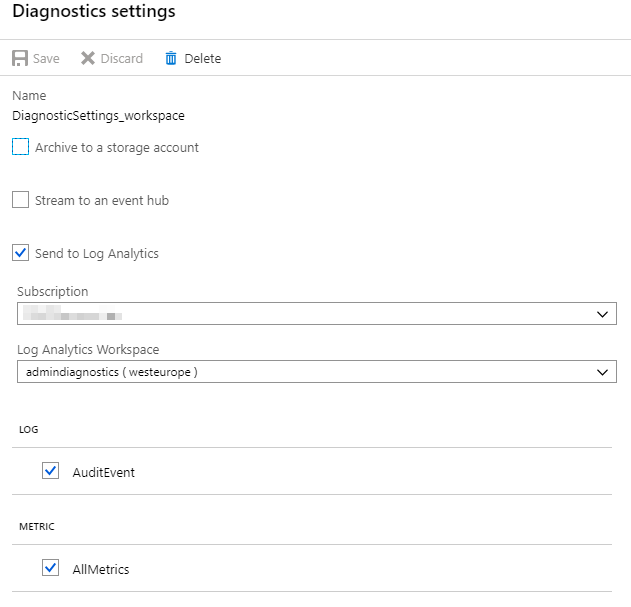The image size is (631, 607).
Task: Click the trash can Delete icon
Action: 171,59
